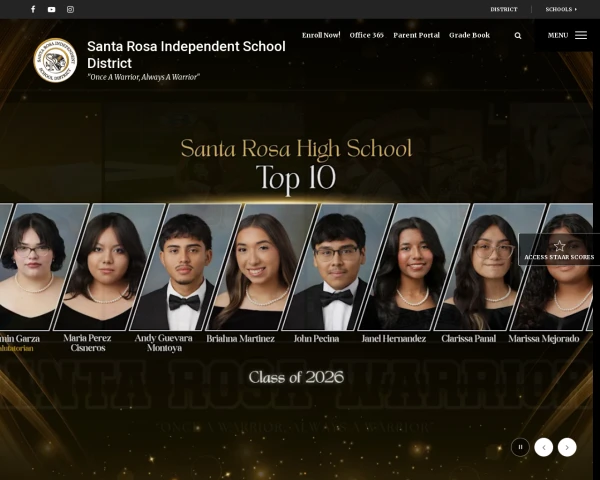Image resolution: width=600 pixels, height=480 pixels.
Task: Advance to next slide arrow
Action: point(567,447)
